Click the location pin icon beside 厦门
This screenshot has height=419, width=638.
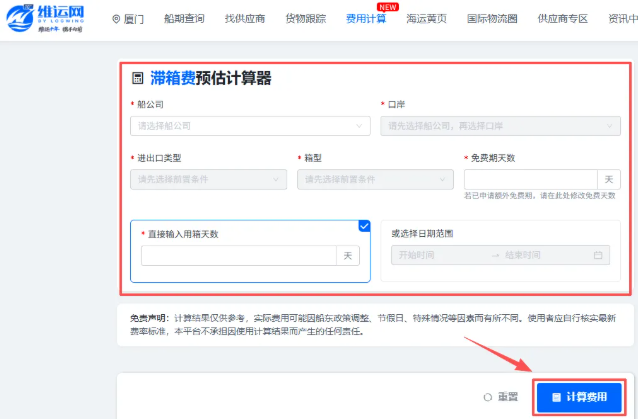(116, 19)
